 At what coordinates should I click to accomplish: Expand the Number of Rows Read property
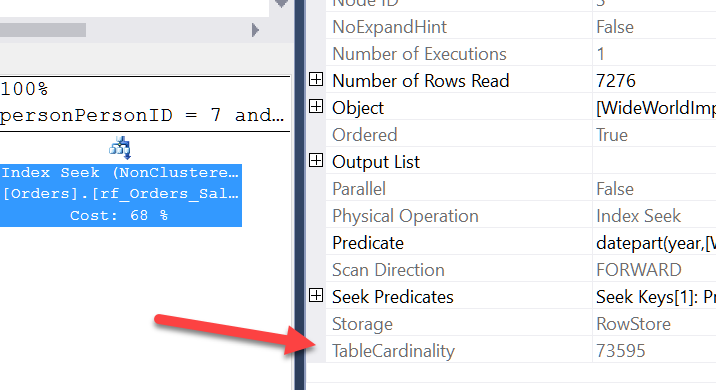pos(316,79)
